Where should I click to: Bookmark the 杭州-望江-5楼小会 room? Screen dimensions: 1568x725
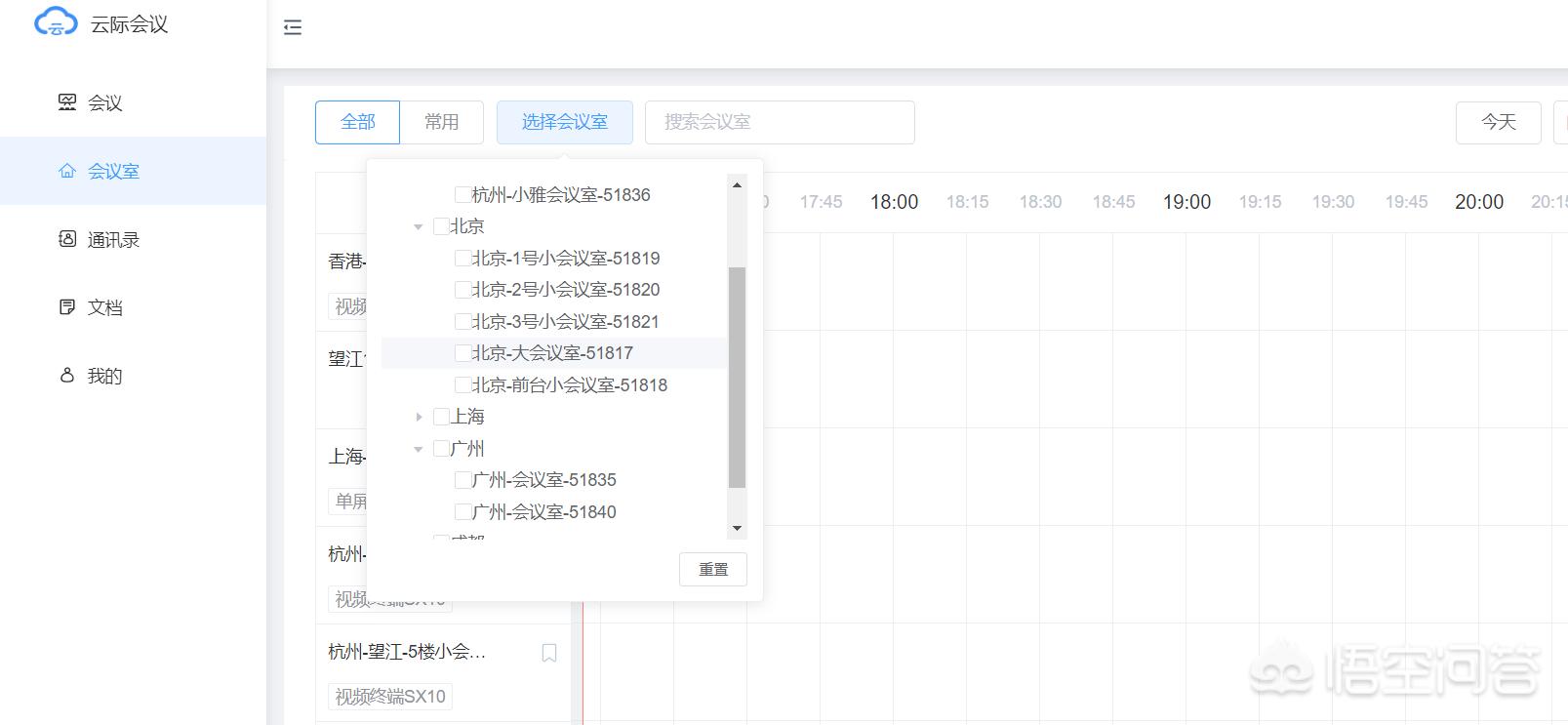(549, 653)
